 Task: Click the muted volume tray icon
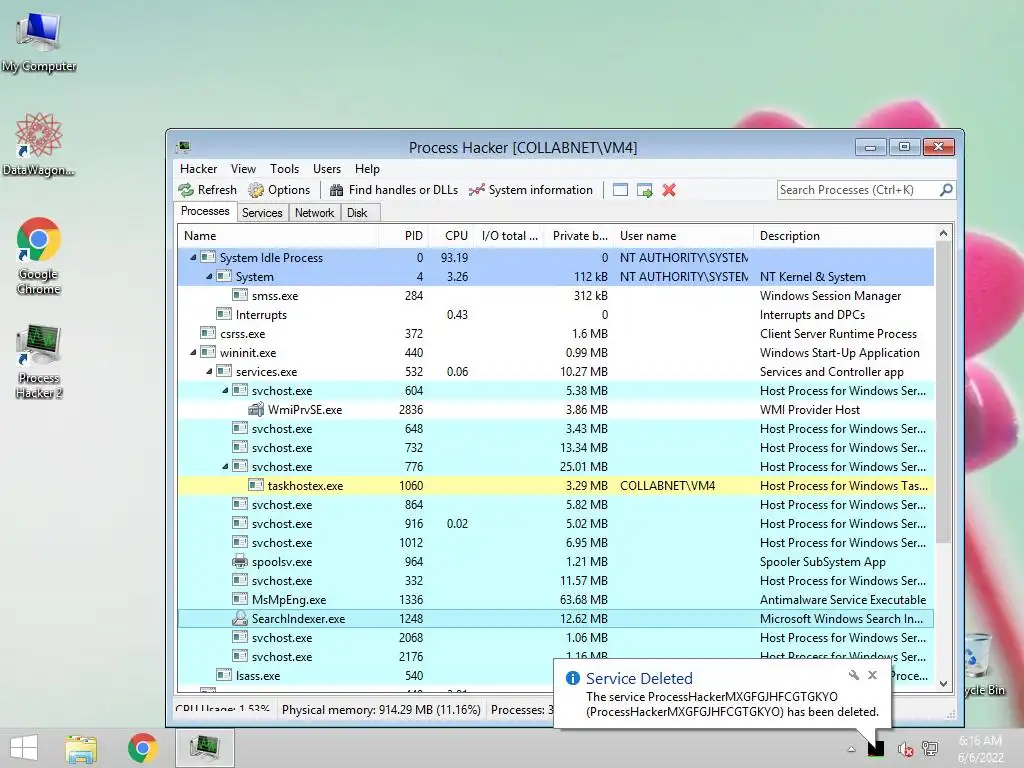(904, 749)
